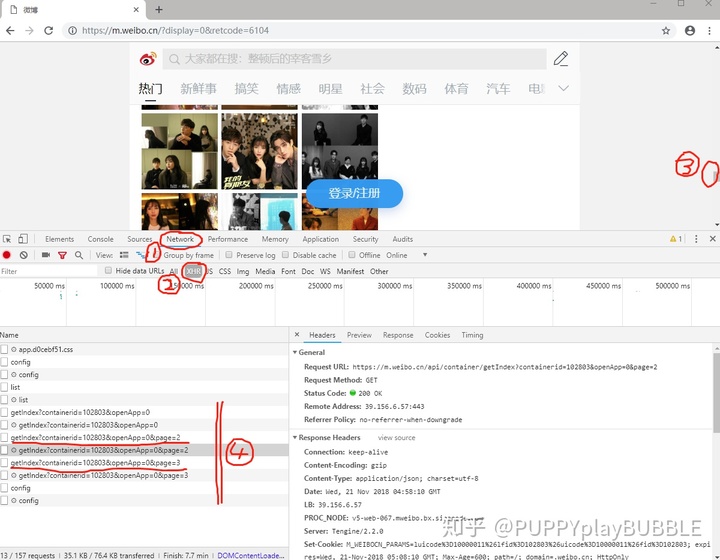Click the compose post pencil icon
Screen dimensions: 720x560
pyautogui.click(x=561, y=59)
